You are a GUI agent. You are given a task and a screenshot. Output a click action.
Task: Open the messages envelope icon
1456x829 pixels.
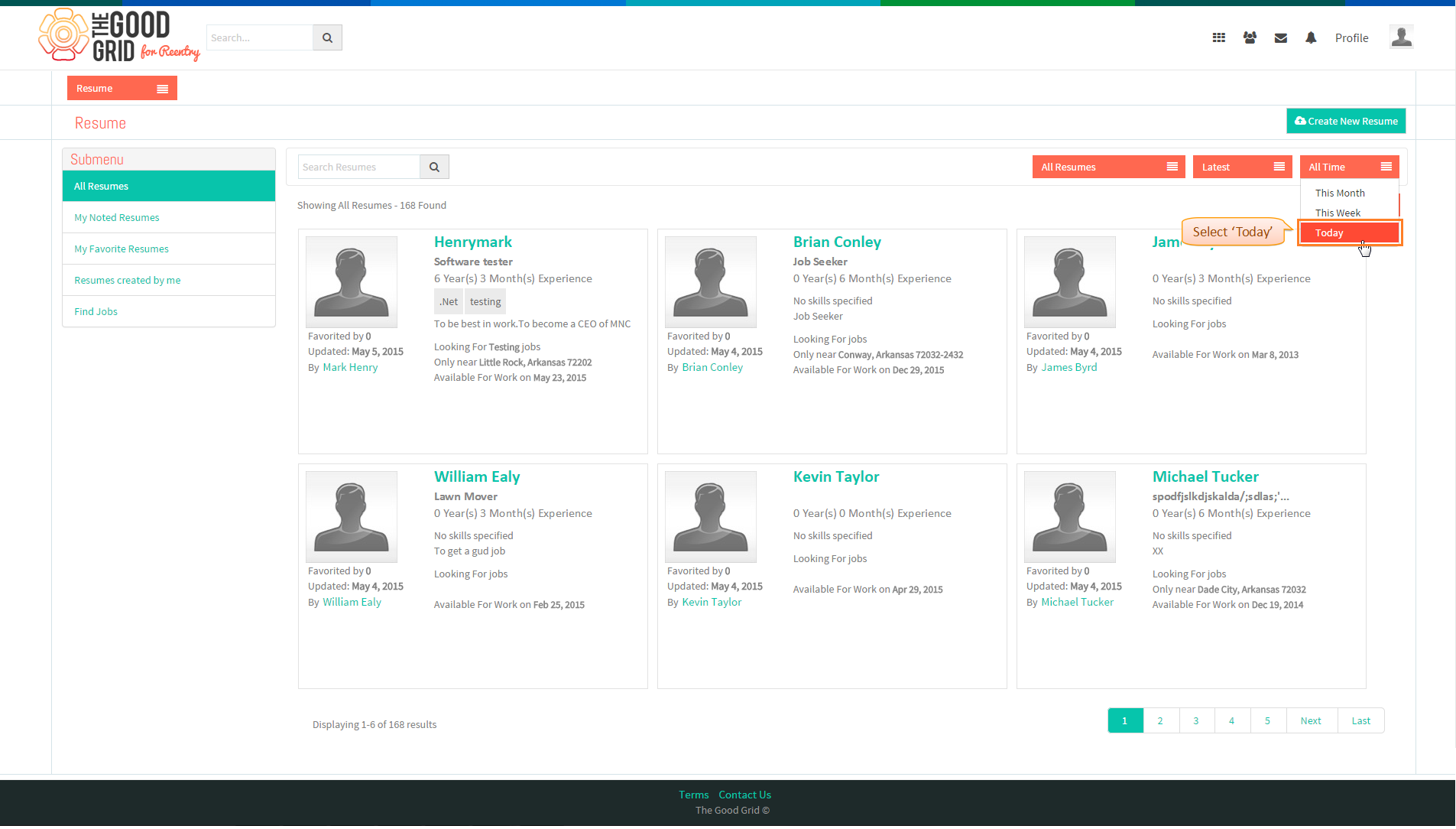[x=1281, y=37]
